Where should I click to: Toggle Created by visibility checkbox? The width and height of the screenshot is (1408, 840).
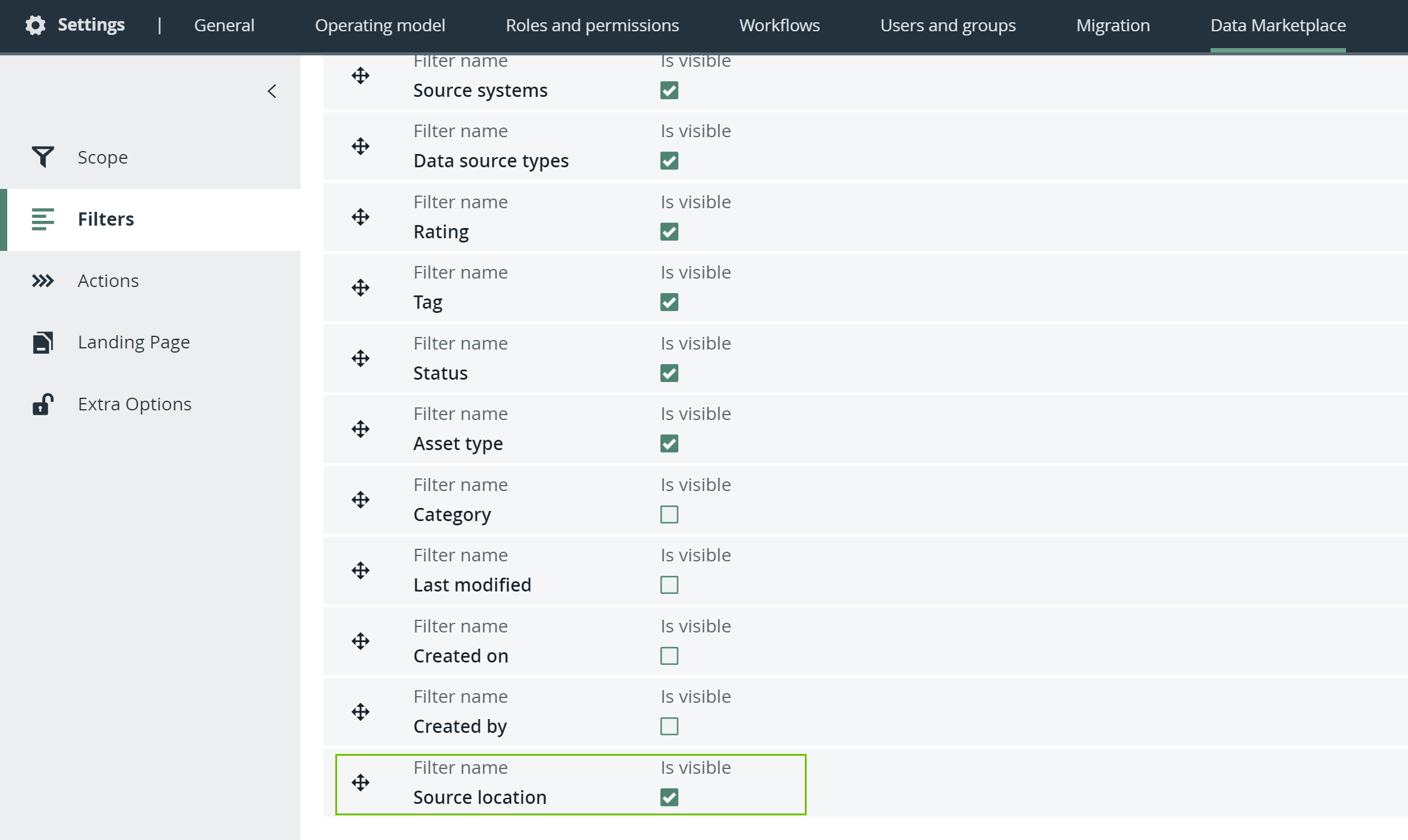[669, 726]
